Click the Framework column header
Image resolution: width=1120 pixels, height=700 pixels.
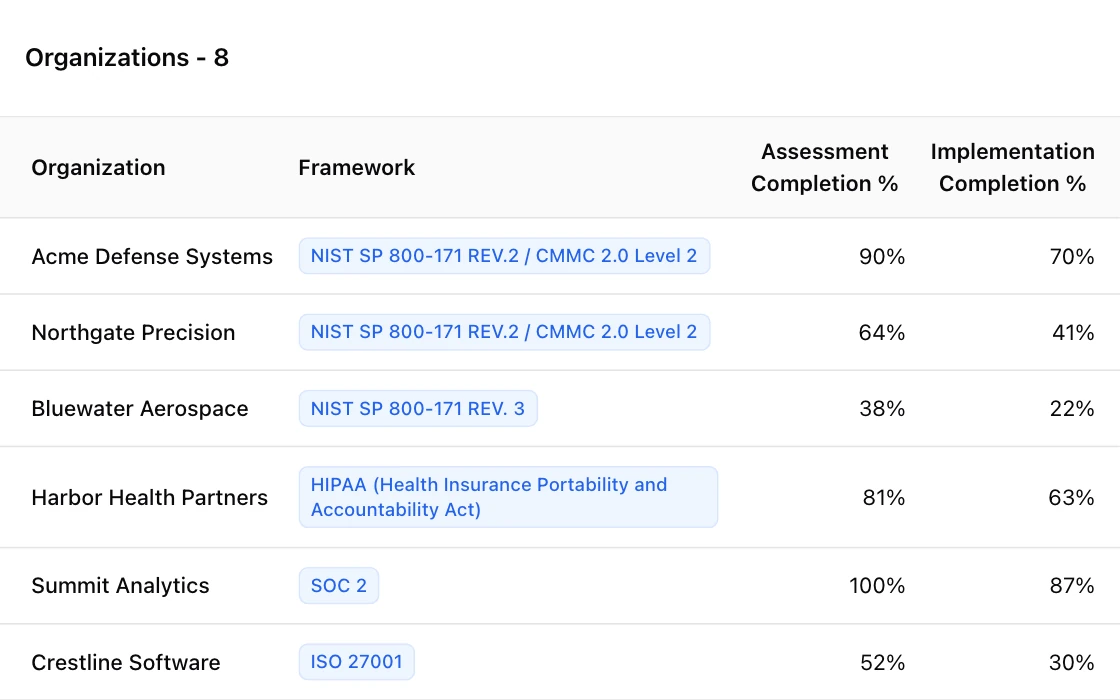(356, 168)
